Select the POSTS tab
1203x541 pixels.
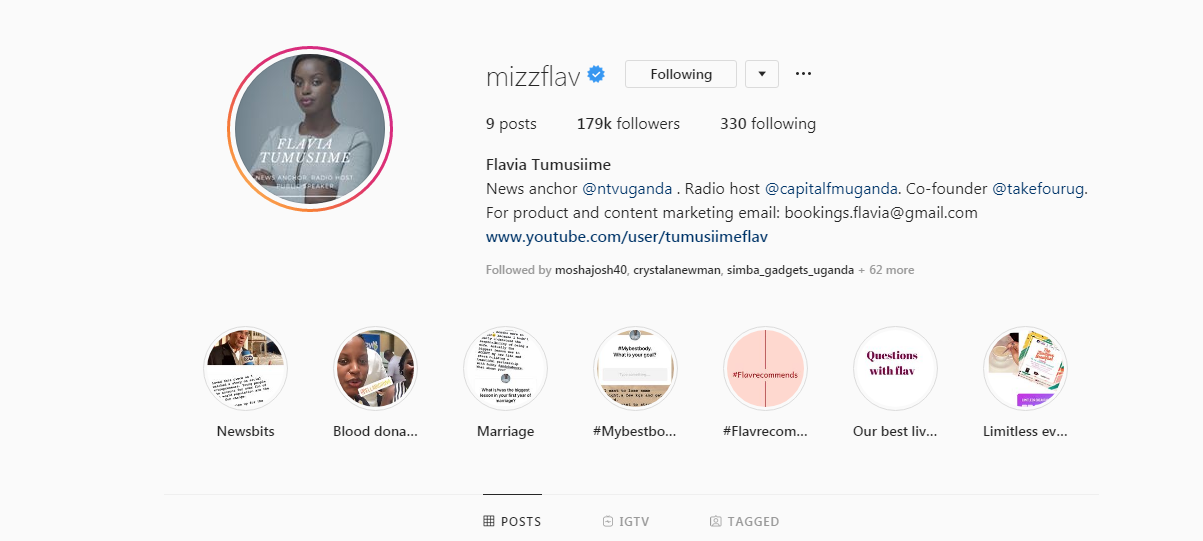[512, 521]
